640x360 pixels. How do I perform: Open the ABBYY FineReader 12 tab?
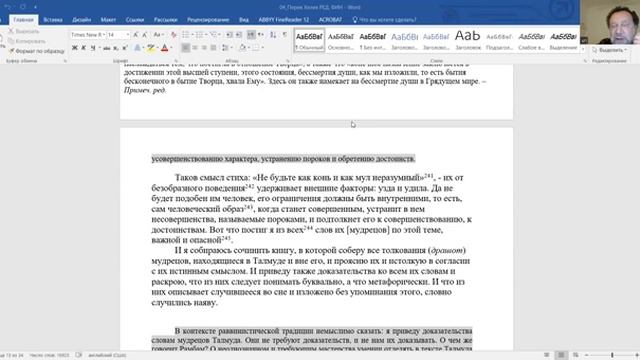pos(283,20)
